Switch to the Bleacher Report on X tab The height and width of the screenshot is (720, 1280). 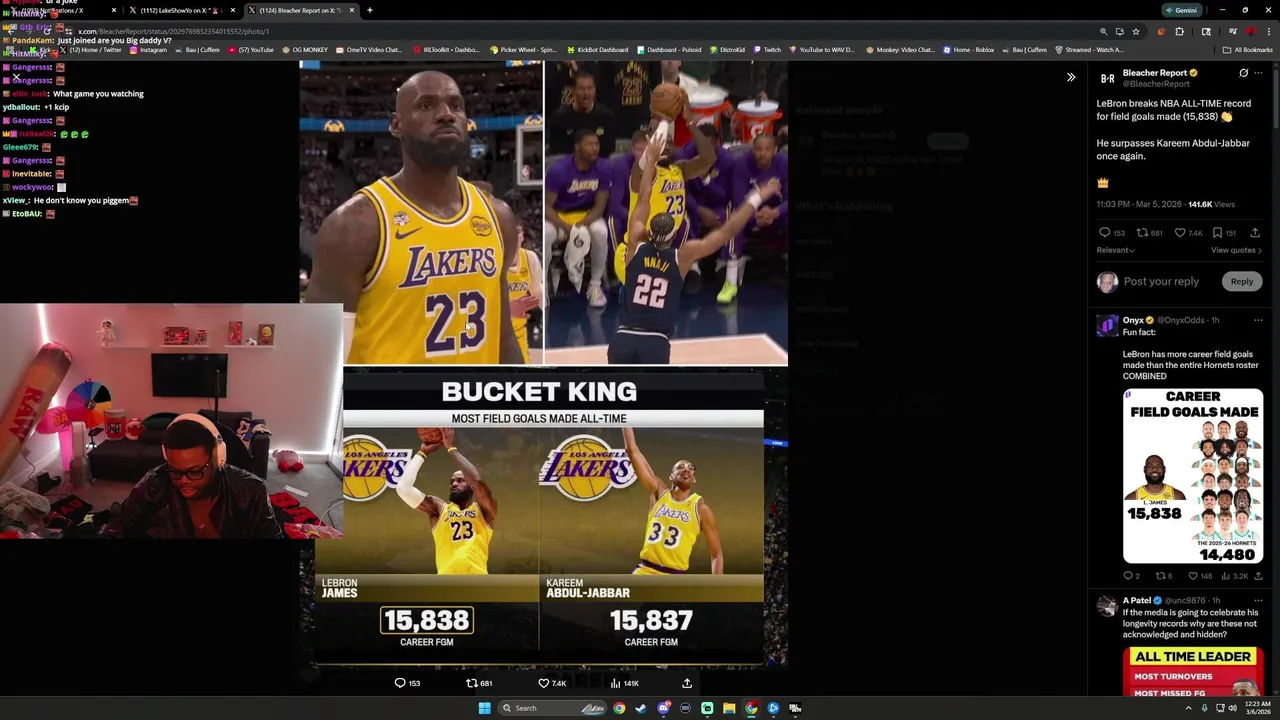click(301, 10)
